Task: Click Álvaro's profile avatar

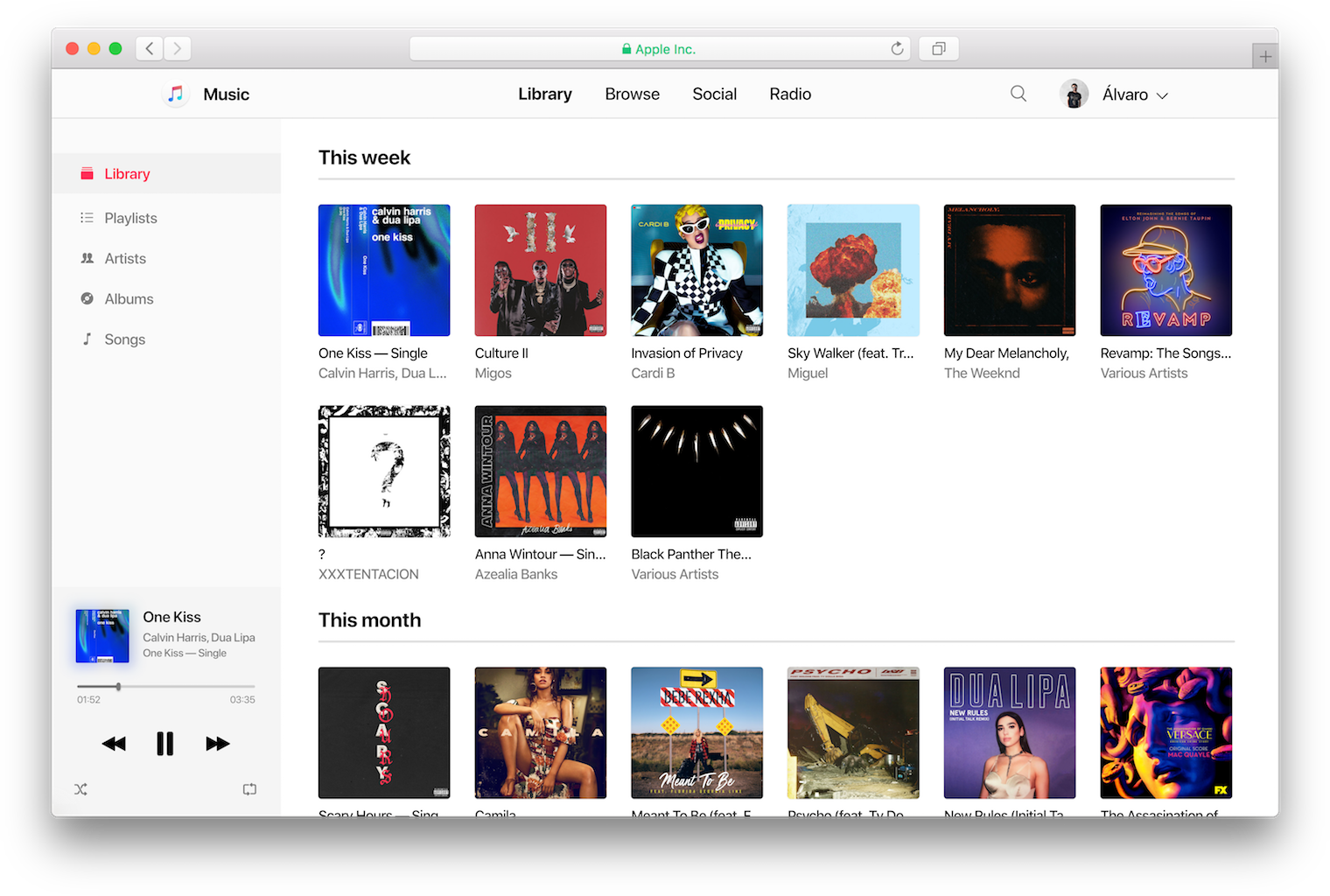Action: click(1074, 94)
